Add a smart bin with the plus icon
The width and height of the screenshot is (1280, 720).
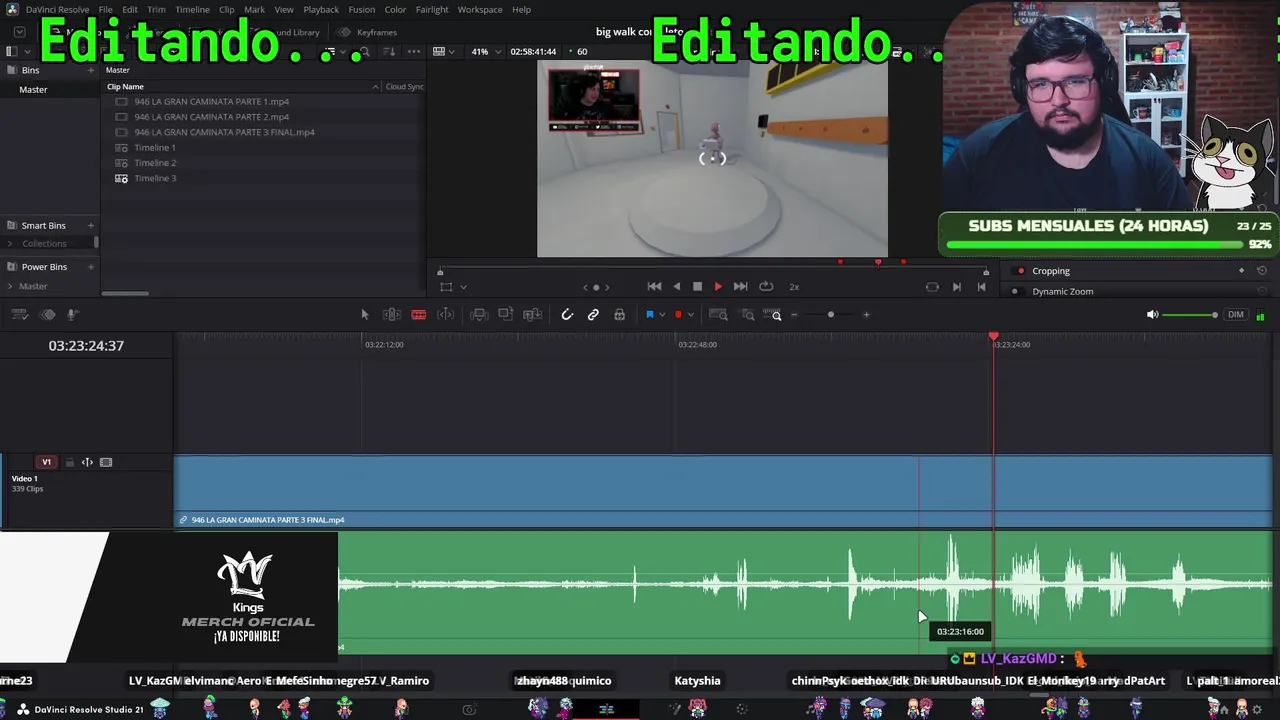(91, 226)
